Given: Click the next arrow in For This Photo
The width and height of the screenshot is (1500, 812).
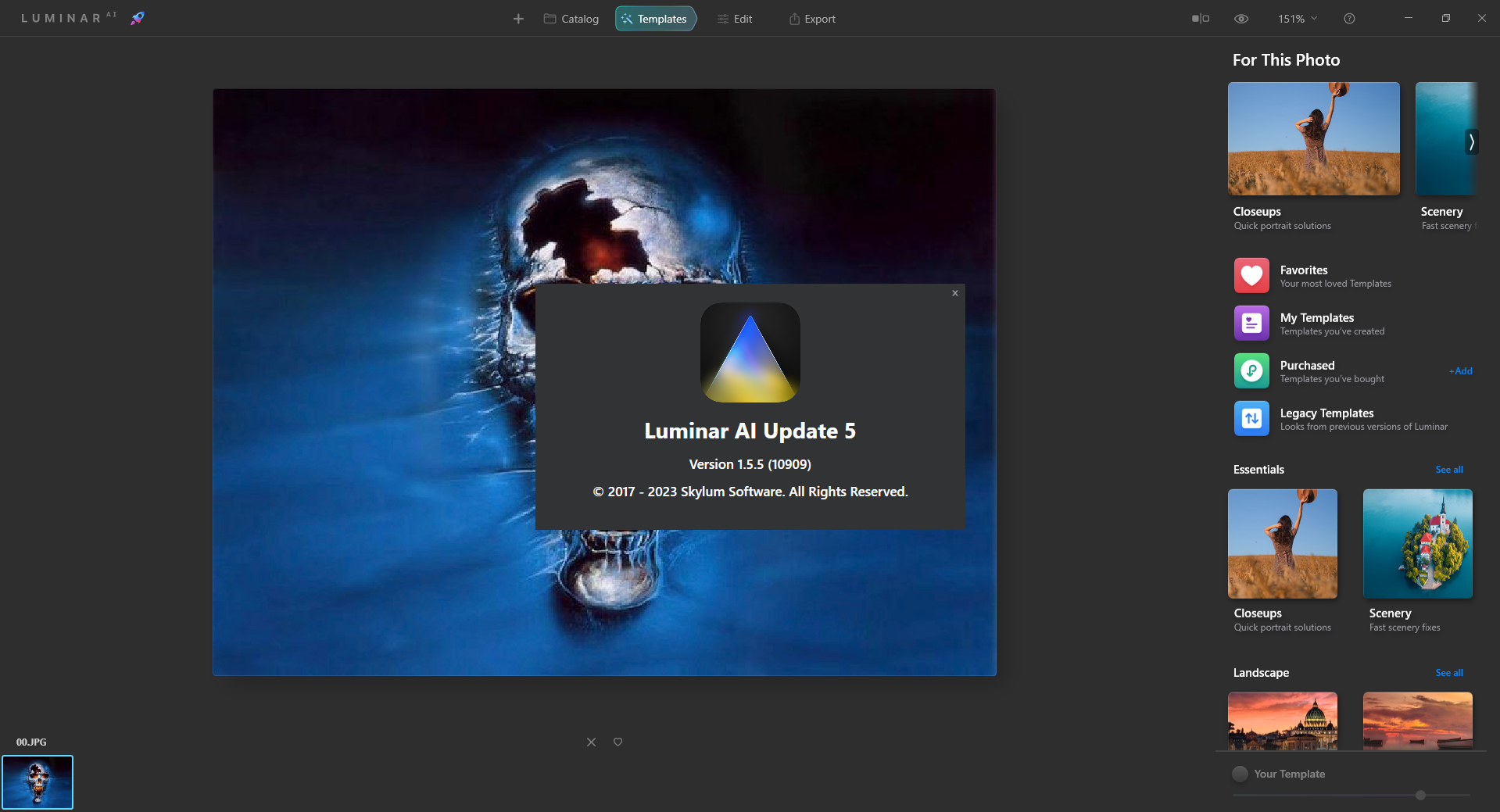Looking at the screenshot, I should [x=1471, y=141].
